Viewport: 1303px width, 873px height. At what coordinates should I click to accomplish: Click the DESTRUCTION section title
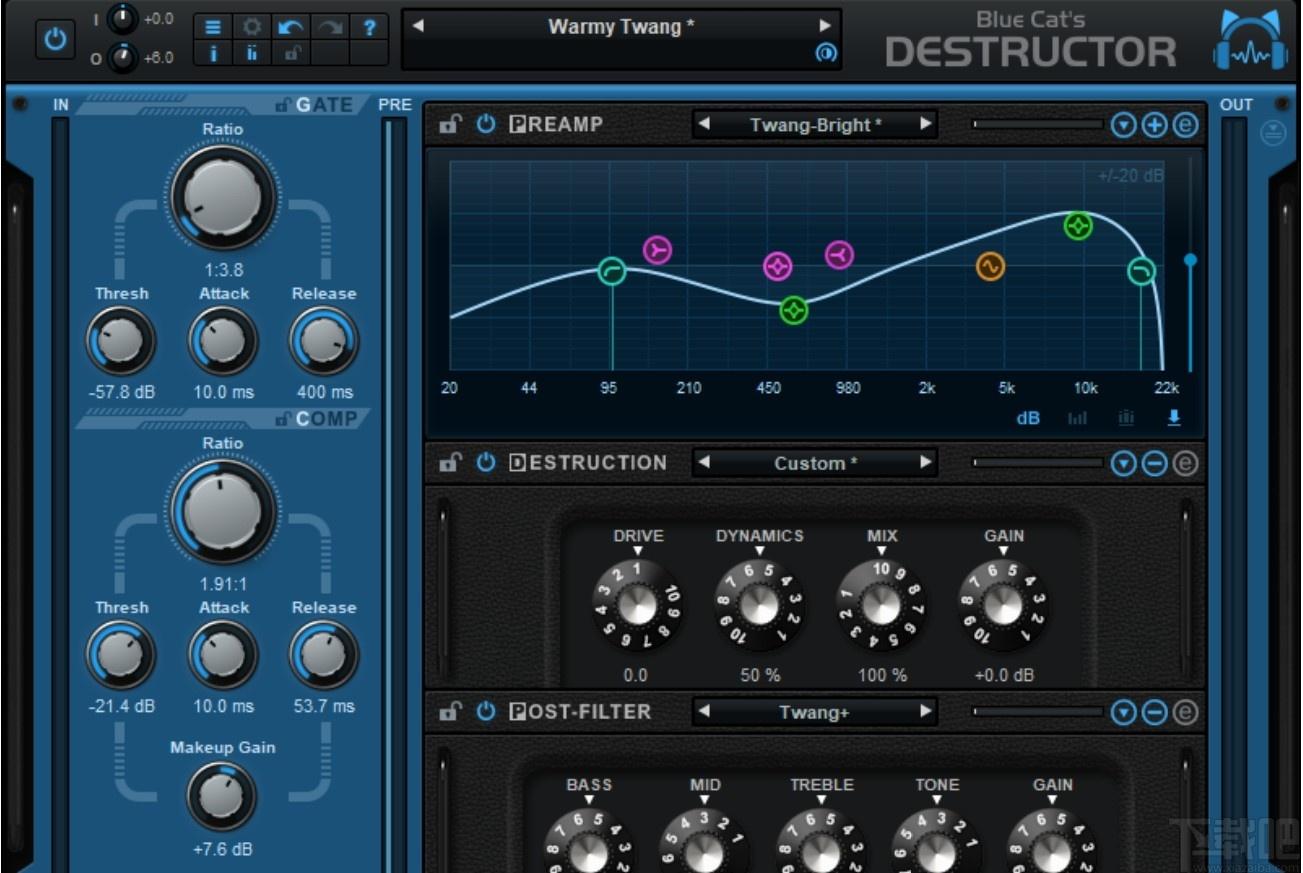(x=588, y=463)
